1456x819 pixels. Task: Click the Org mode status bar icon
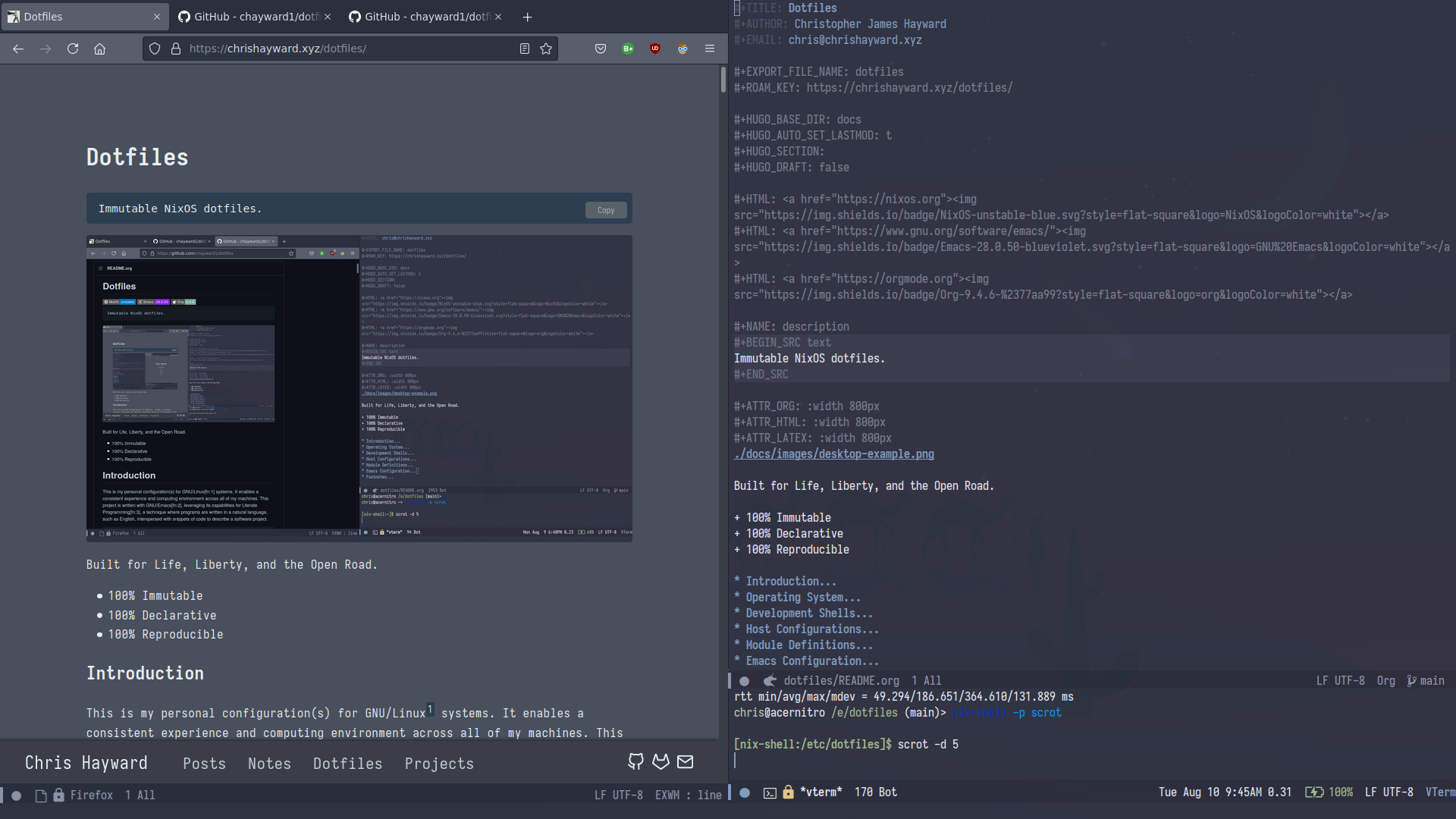pyautogui.click(x=1387, y=680)
